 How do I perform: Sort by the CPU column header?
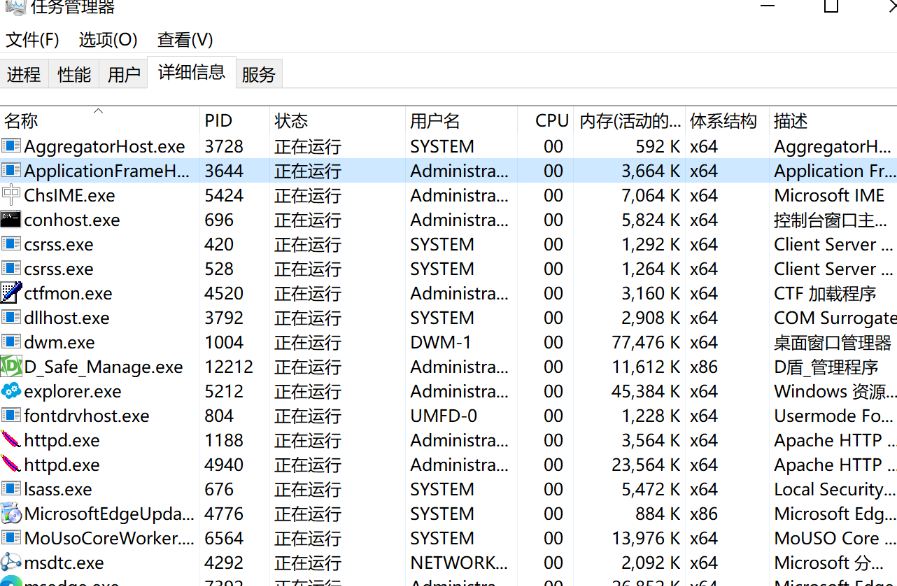pyautogui.click(x=545, y=121)
